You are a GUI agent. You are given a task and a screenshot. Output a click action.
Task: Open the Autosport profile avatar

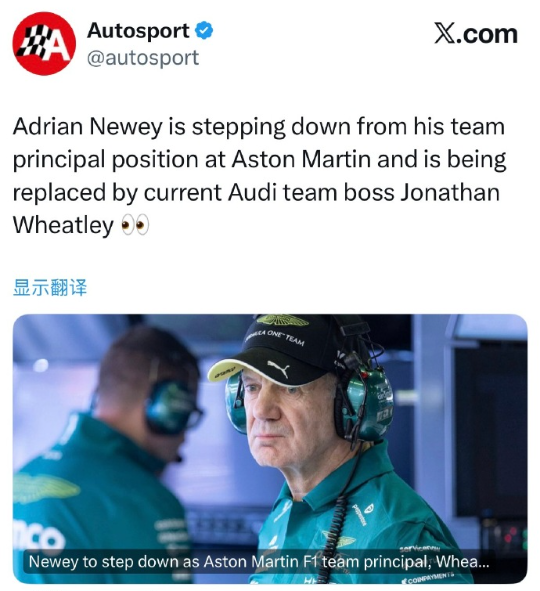[x=44, y=44]
